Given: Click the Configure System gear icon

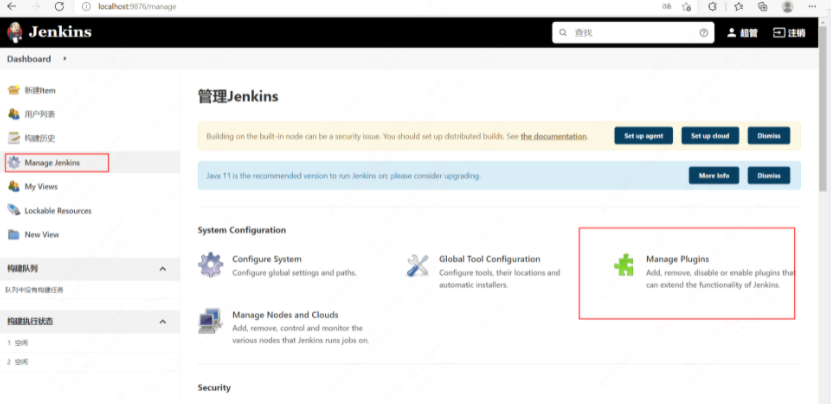Looking at the screenshot, I should click(x=210, y=265).
